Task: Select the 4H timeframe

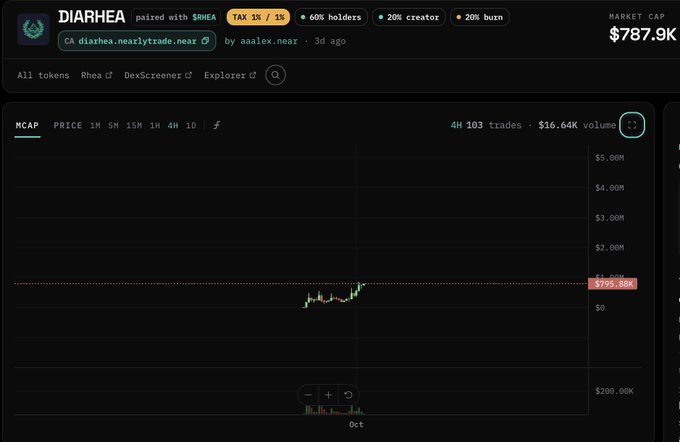Action: pyautogui.click(x=173, y=125)
